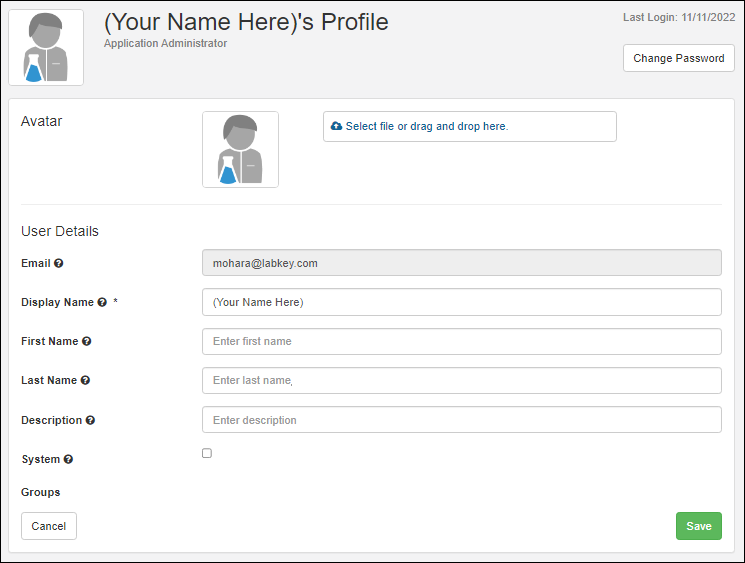Click the avatar preview thumbnail
Screen dimensions: 745x563
pos(240,149)
